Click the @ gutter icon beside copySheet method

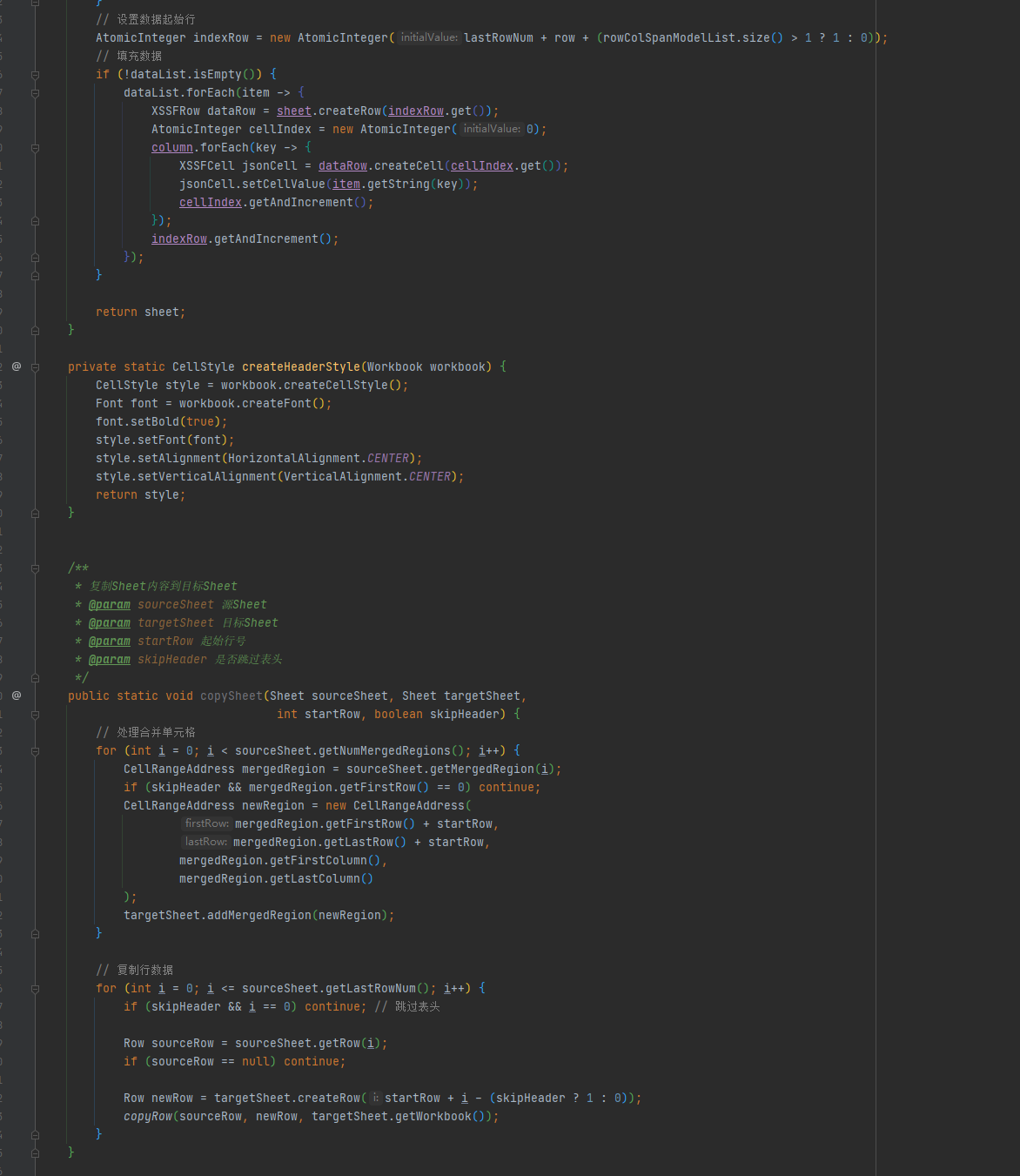point(17,696)
